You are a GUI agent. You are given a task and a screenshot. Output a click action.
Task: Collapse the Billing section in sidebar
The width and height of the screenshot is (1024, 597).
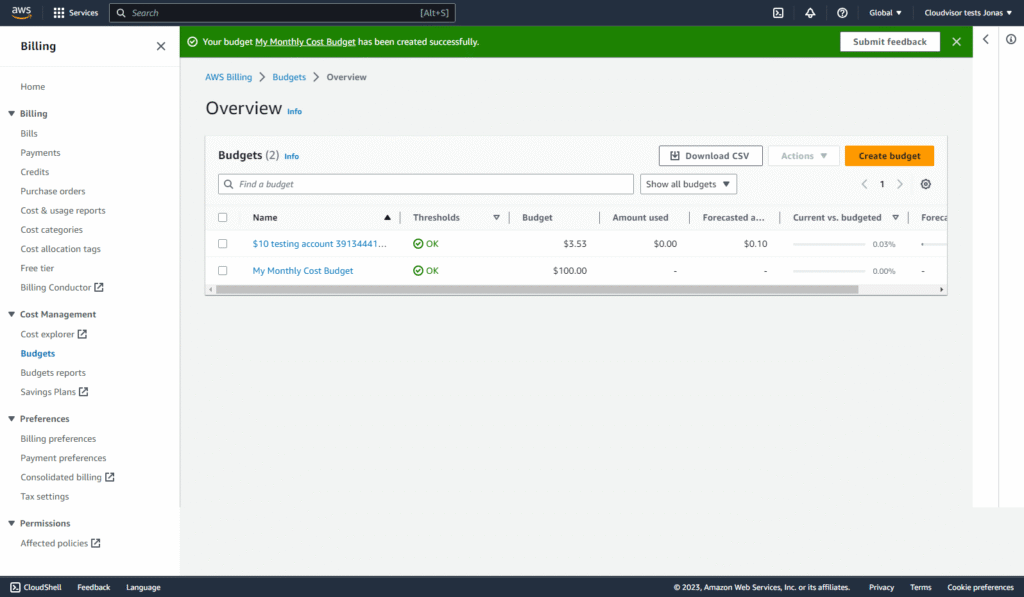(x=11, y=114)
